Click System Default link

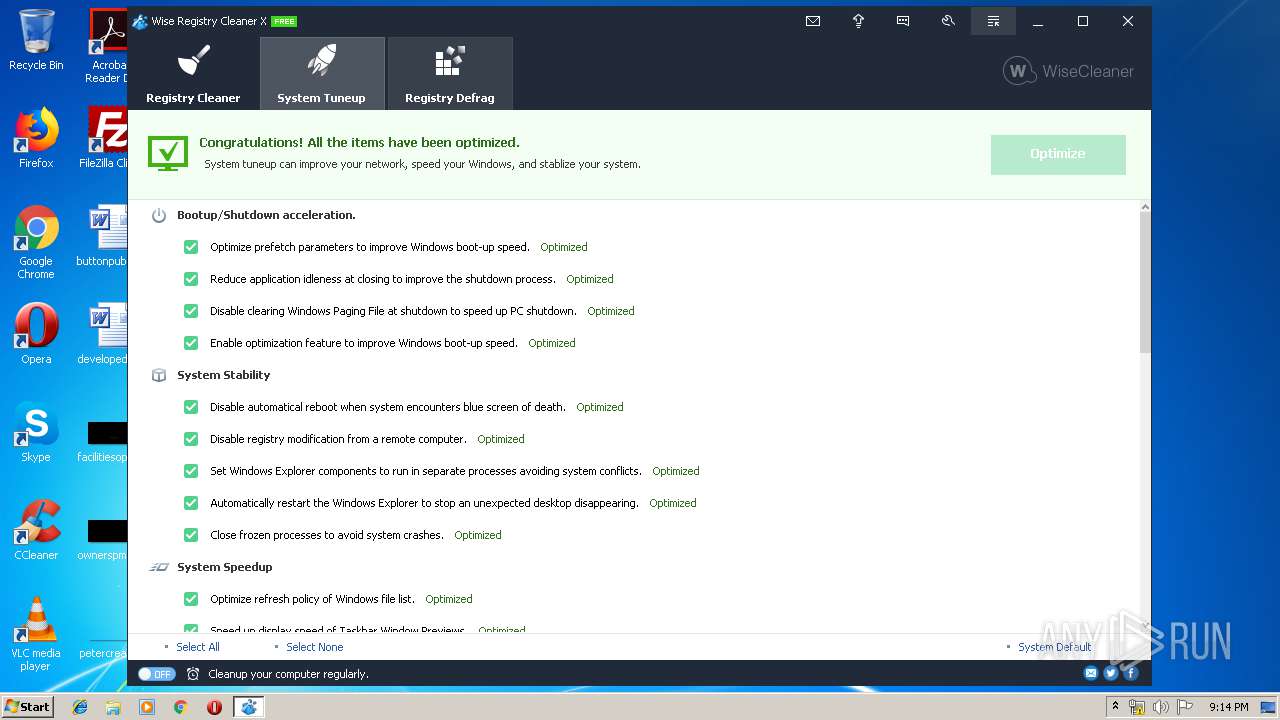[1054, 647]
